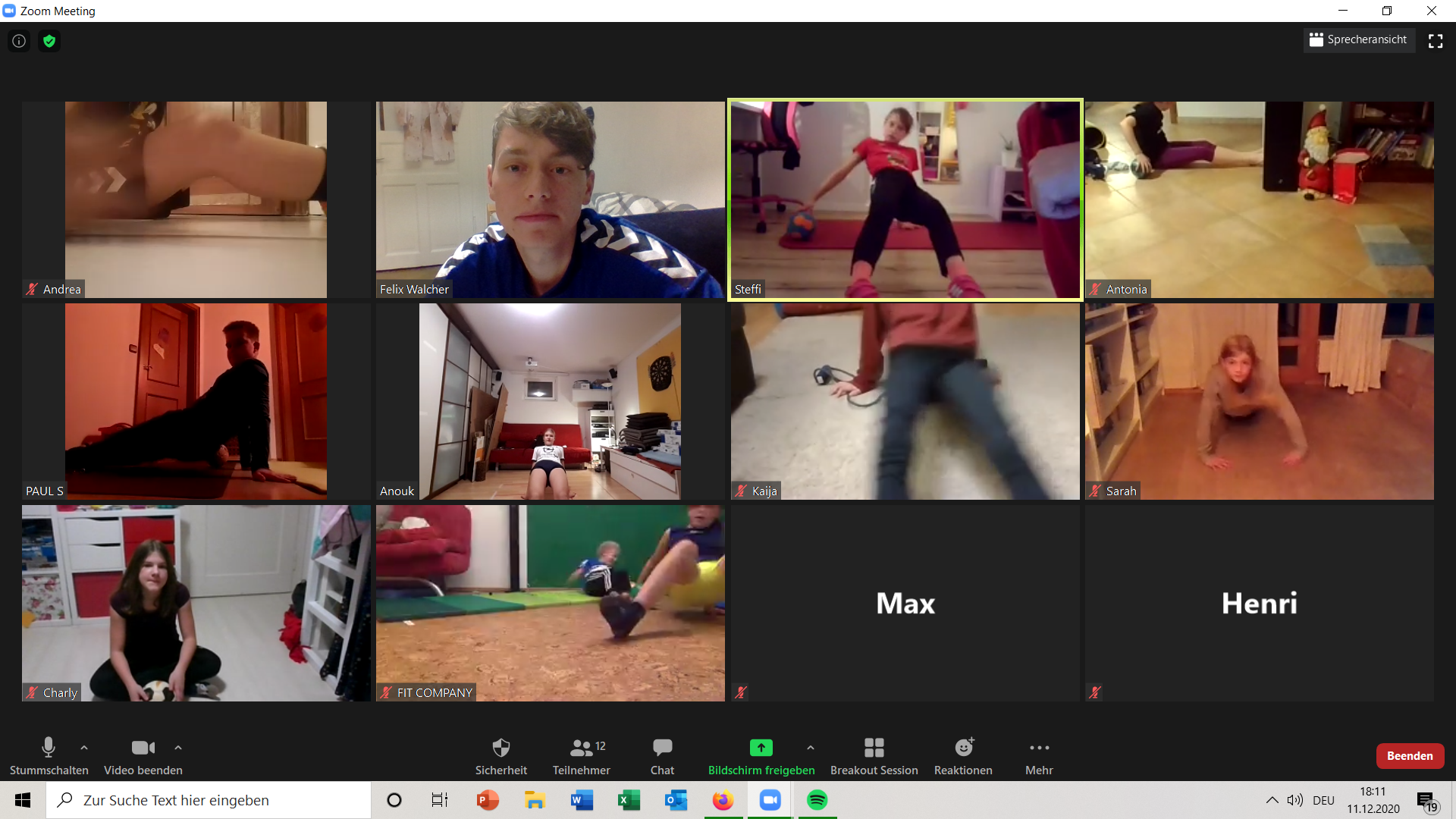Viewport: 1456px width, 819px height.
Task: Switch to Sprecheransicht view
Action: click(1358, 39)
